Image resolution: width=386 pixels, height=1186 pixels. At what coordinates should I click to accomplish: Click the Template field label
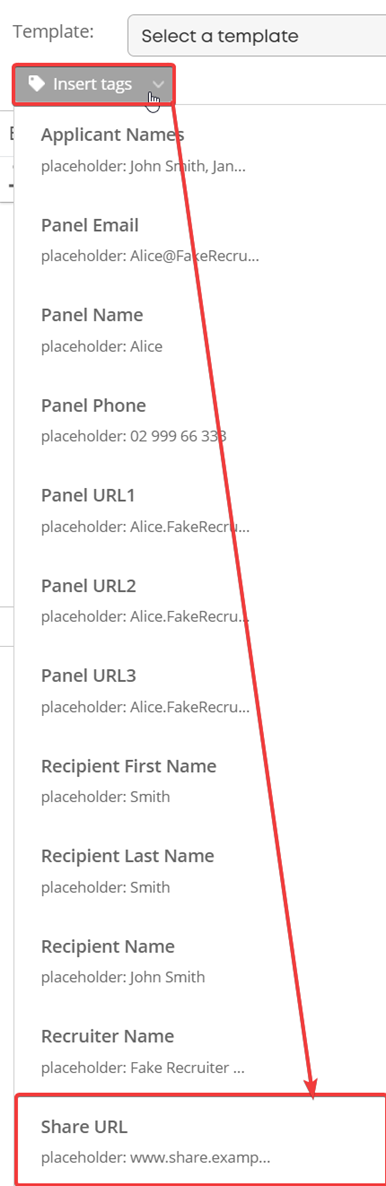[x=54, y=32]
